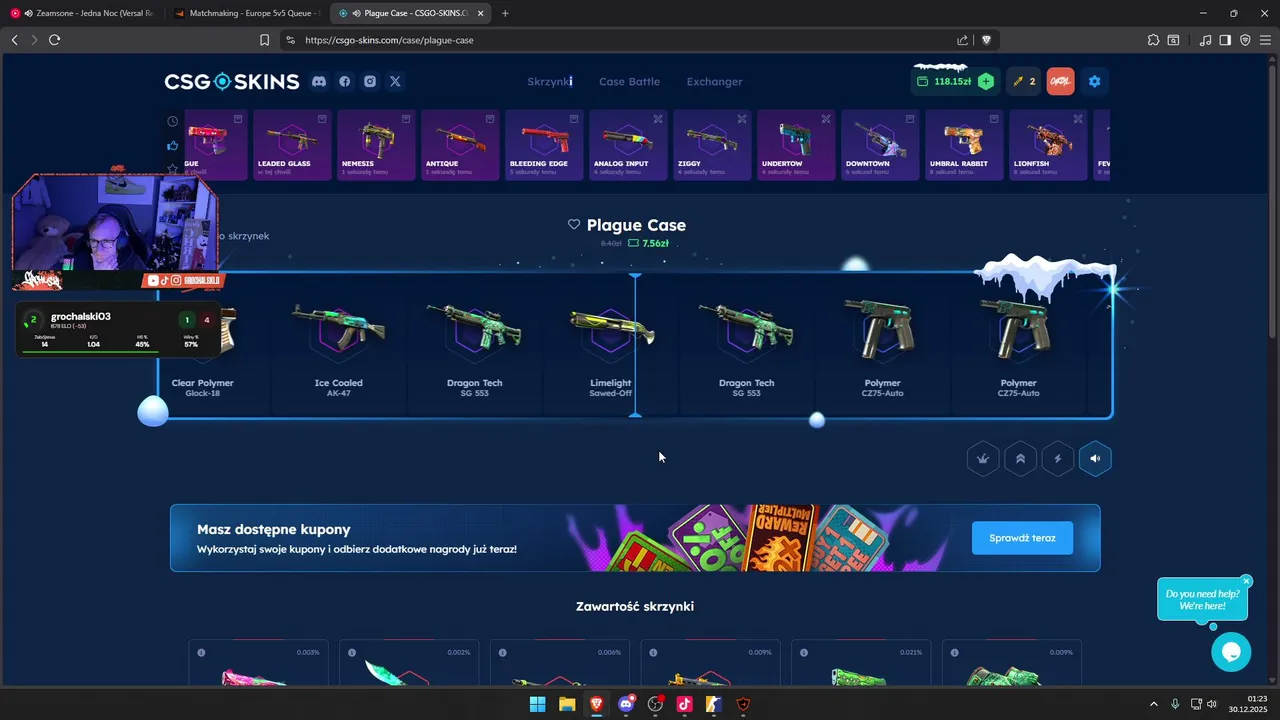Image resolution: width=1280 pixels, height=720 pixels.
Task: Open the Instagram link in the header
Action: 370,81
